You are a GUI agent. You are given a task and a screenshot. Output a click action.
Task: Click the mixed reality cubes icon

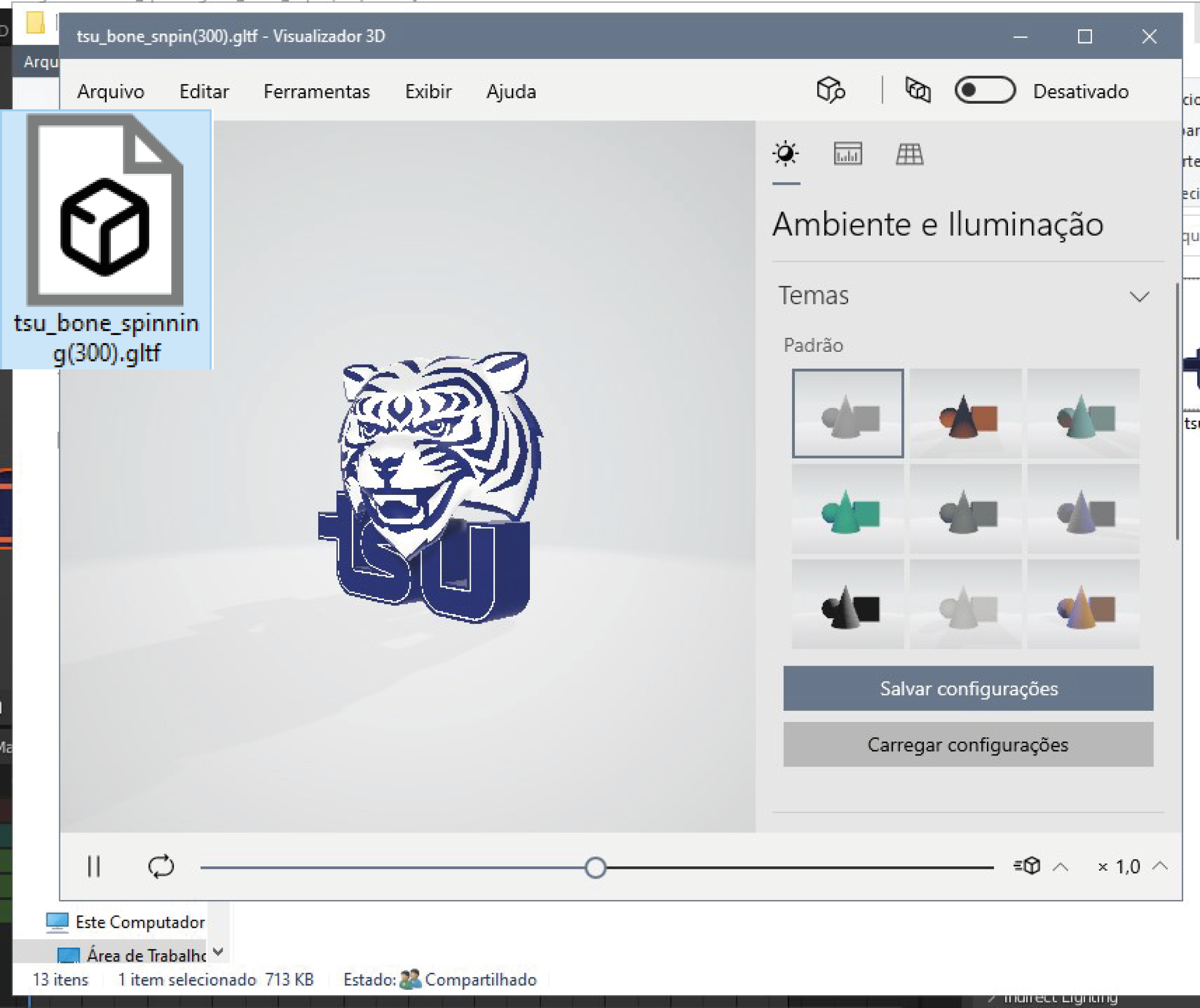pos(918,90)
